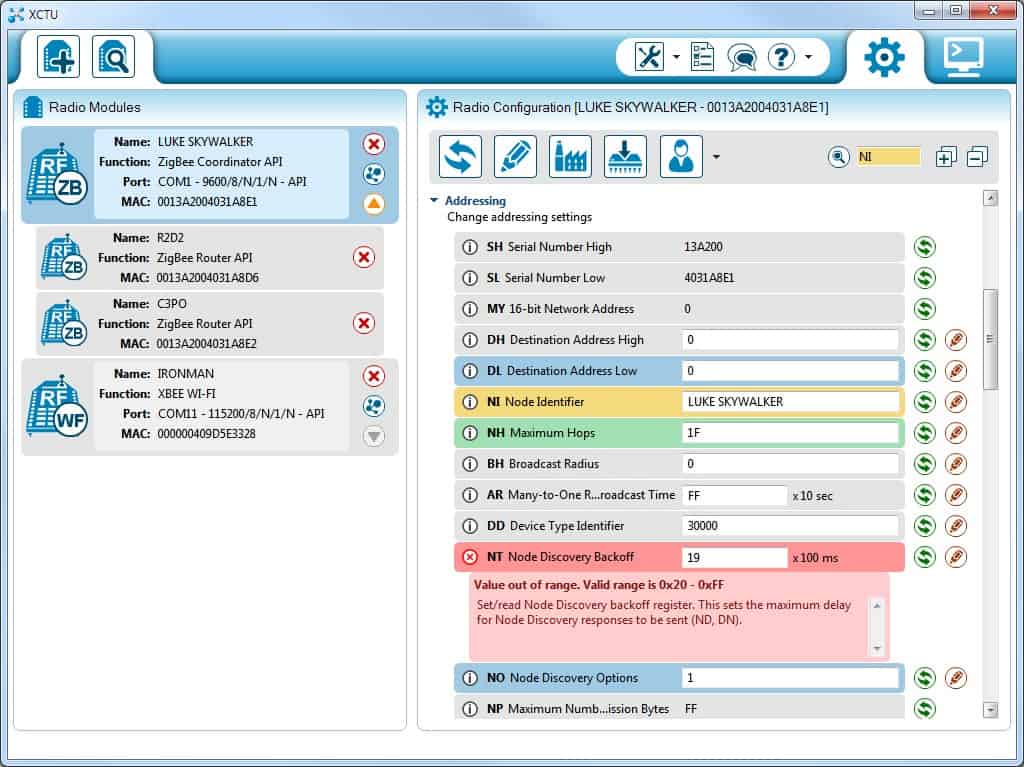Click NT Node Discovery Backoff field
This screenshot has height=767, width=1024.
[x=735, y=557]
